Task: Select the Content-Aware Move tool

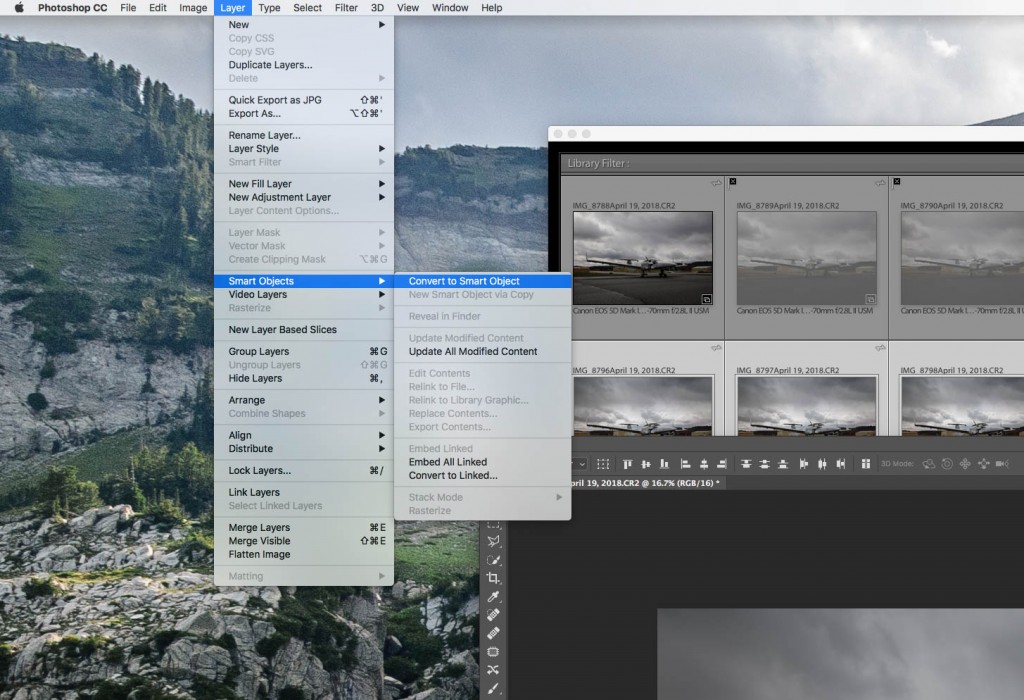Action: coord(493,669)
